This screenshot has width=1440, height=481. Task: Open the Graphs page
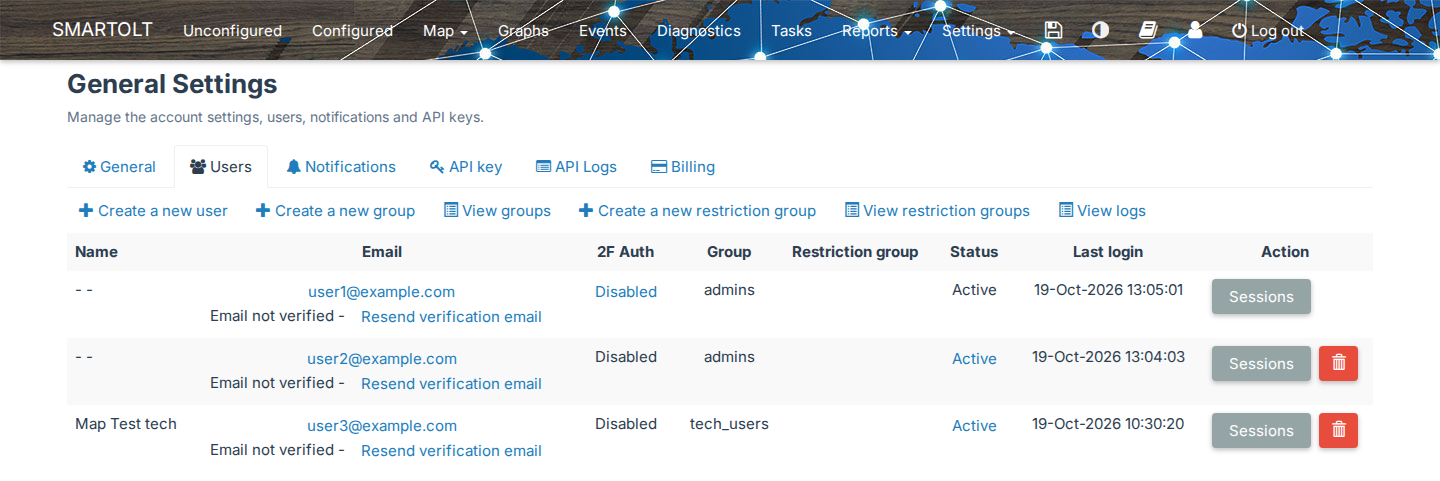pyautogui.click(x=524, y=31)
